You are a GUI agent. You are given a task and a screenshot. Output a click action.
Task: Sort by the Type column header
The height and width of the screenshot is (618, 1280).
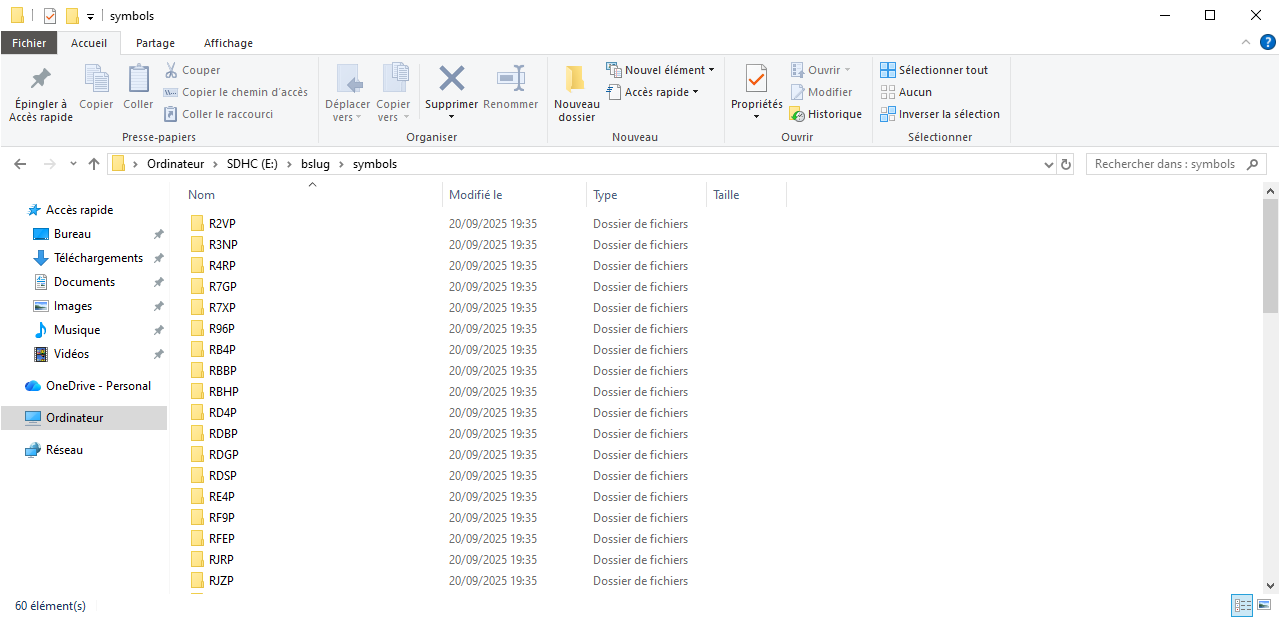646,195
